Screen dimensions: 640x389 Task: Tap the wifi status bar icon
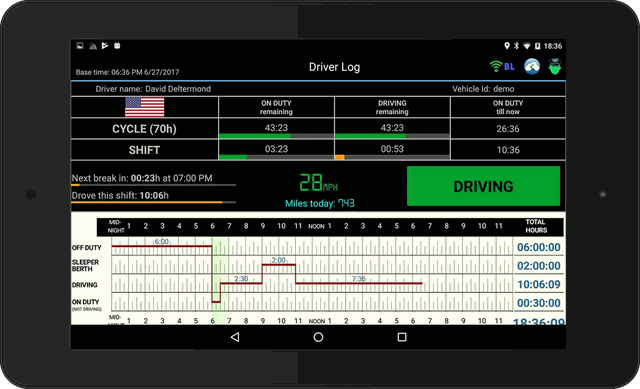pos(527,46)
